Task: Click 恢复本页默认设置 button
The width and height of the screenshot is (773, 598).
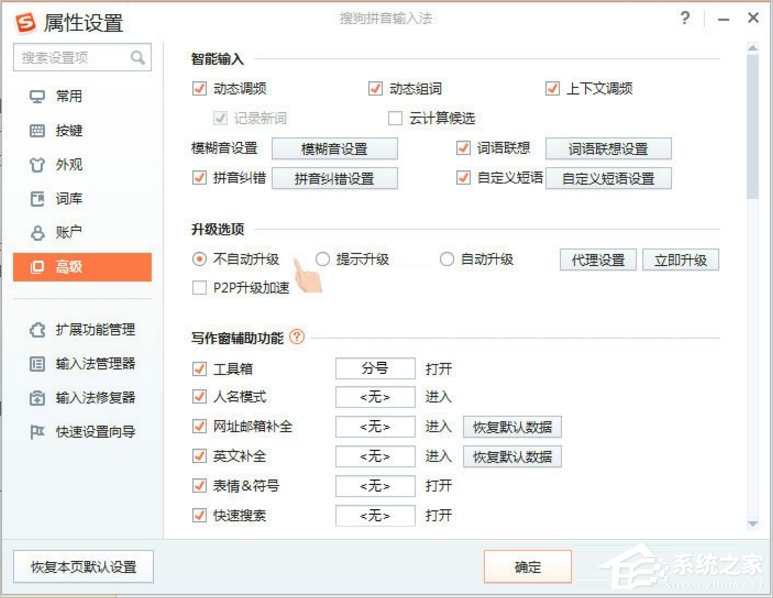Action: (x=83, y=566)
